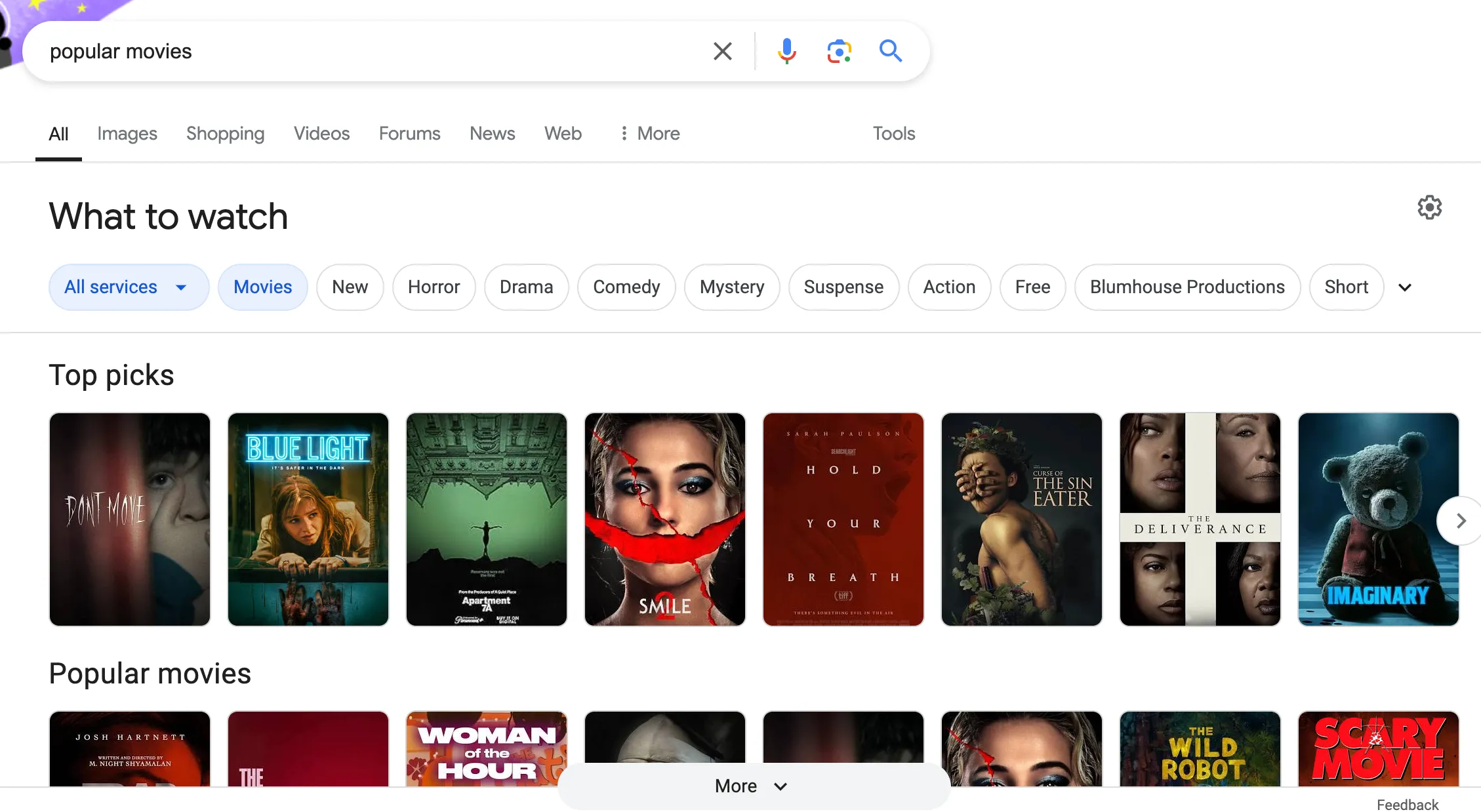
Task: Toggle the Drama filter chip
Action: [527, 287]
